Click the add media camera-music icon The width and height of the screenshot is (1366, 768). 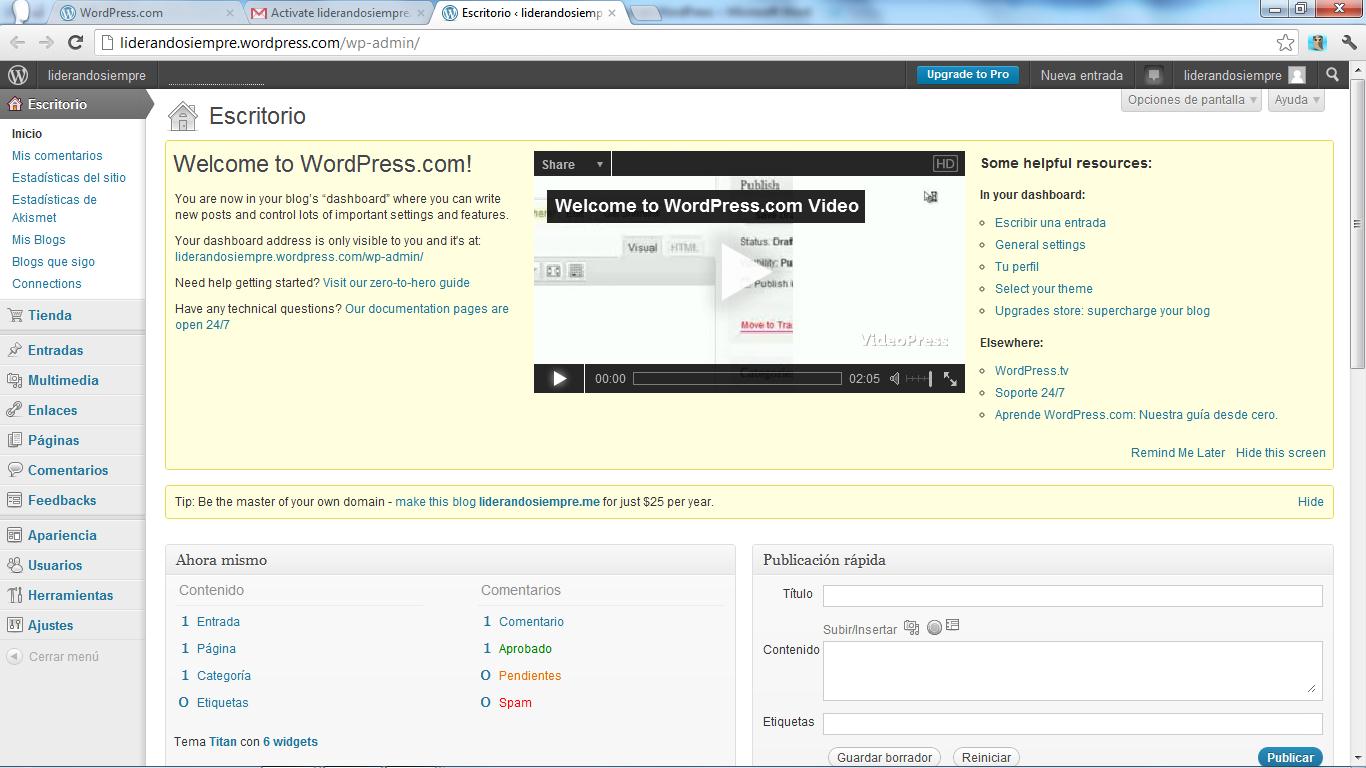(911, 627)
